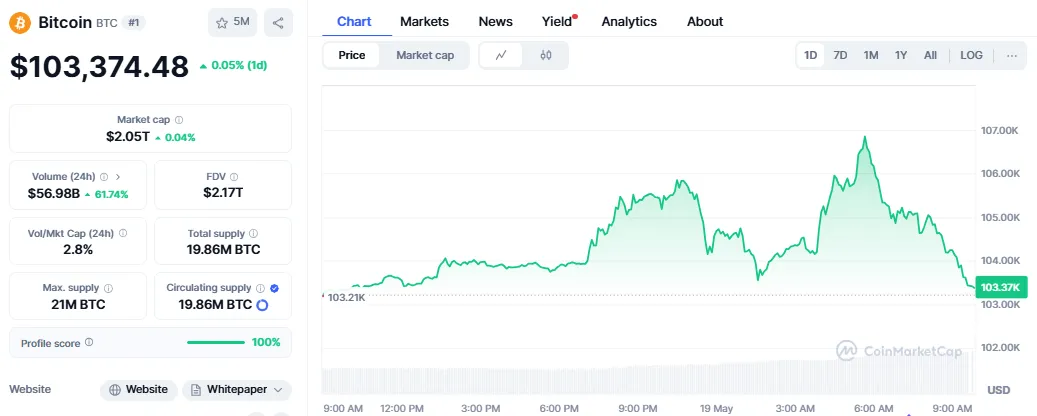Open the Website link button

[139, 390]
